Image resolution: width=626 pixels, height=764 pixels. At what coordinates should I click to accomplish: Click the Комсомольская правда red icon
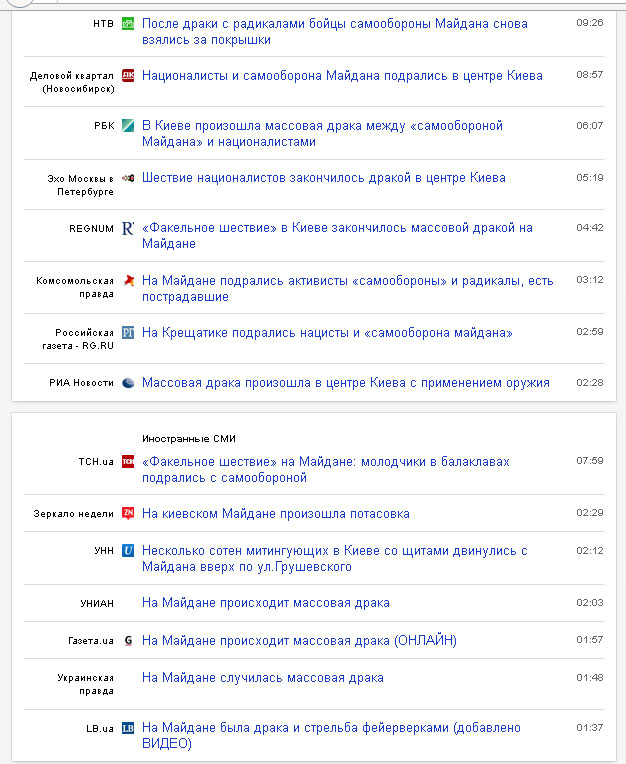128,281
